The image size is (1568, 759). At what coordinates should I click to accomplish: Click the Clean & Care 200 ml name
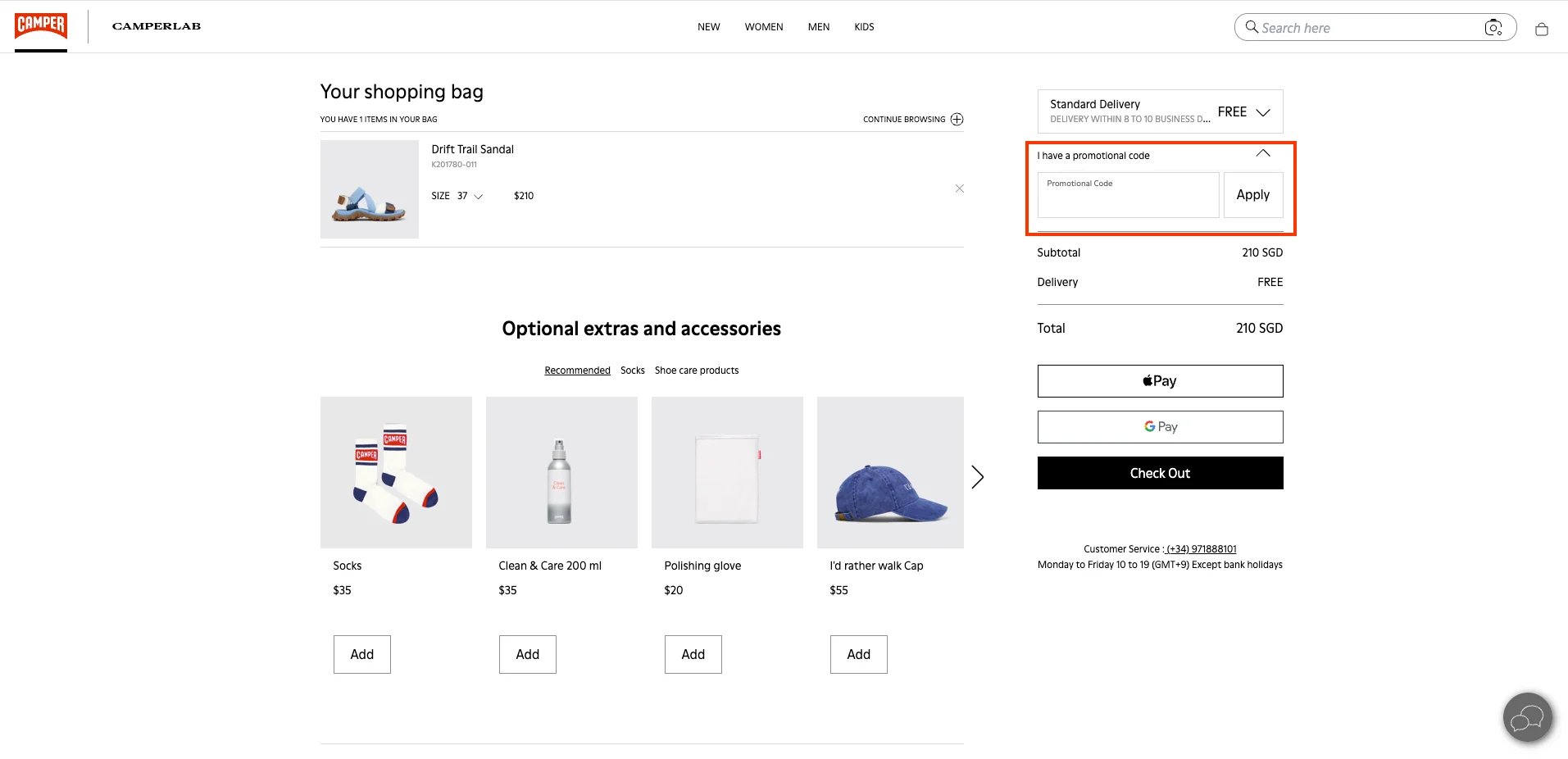click(550, 566)
